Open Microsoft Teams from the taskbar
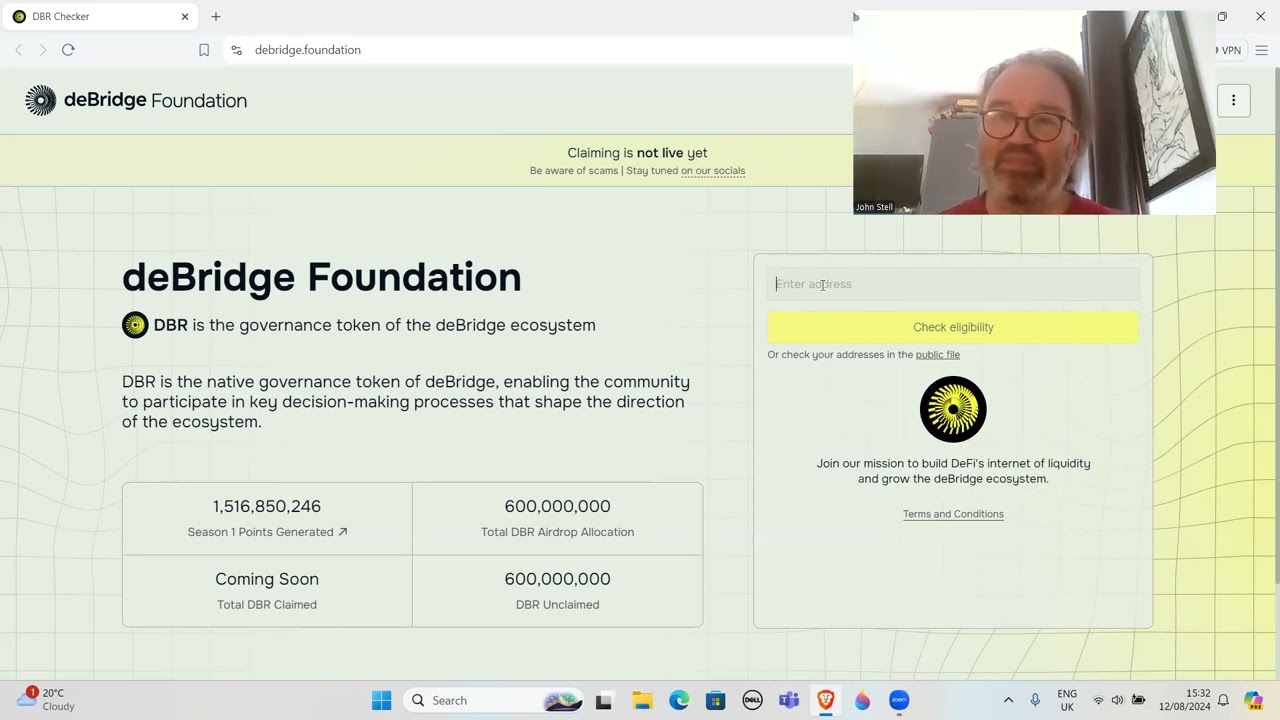The height and width of the screenshot is (720, 1280). click(789, 701)
